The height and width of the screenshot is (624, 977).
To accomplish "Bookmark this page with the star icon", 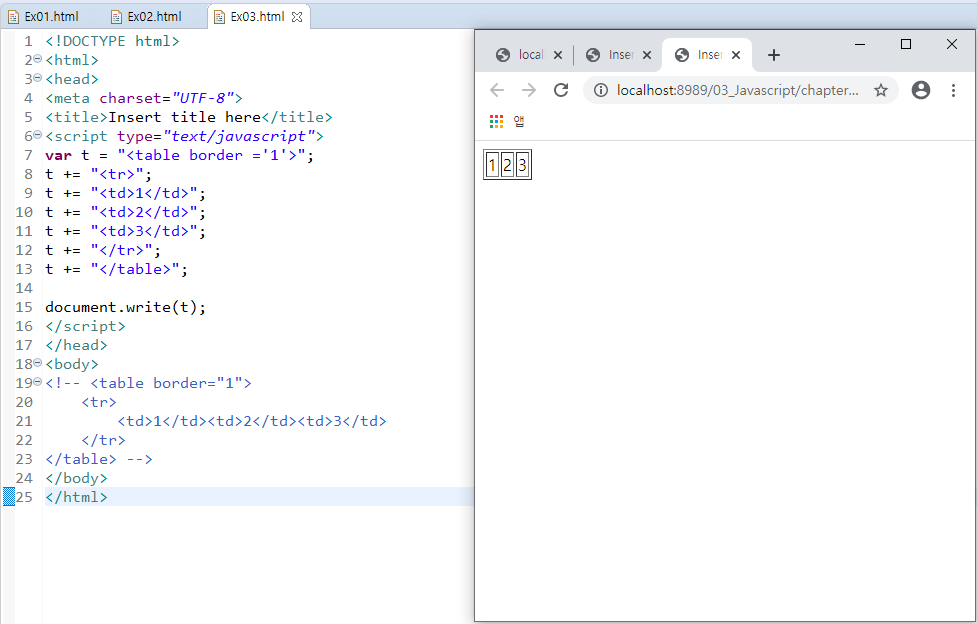I will coord(880,90).
